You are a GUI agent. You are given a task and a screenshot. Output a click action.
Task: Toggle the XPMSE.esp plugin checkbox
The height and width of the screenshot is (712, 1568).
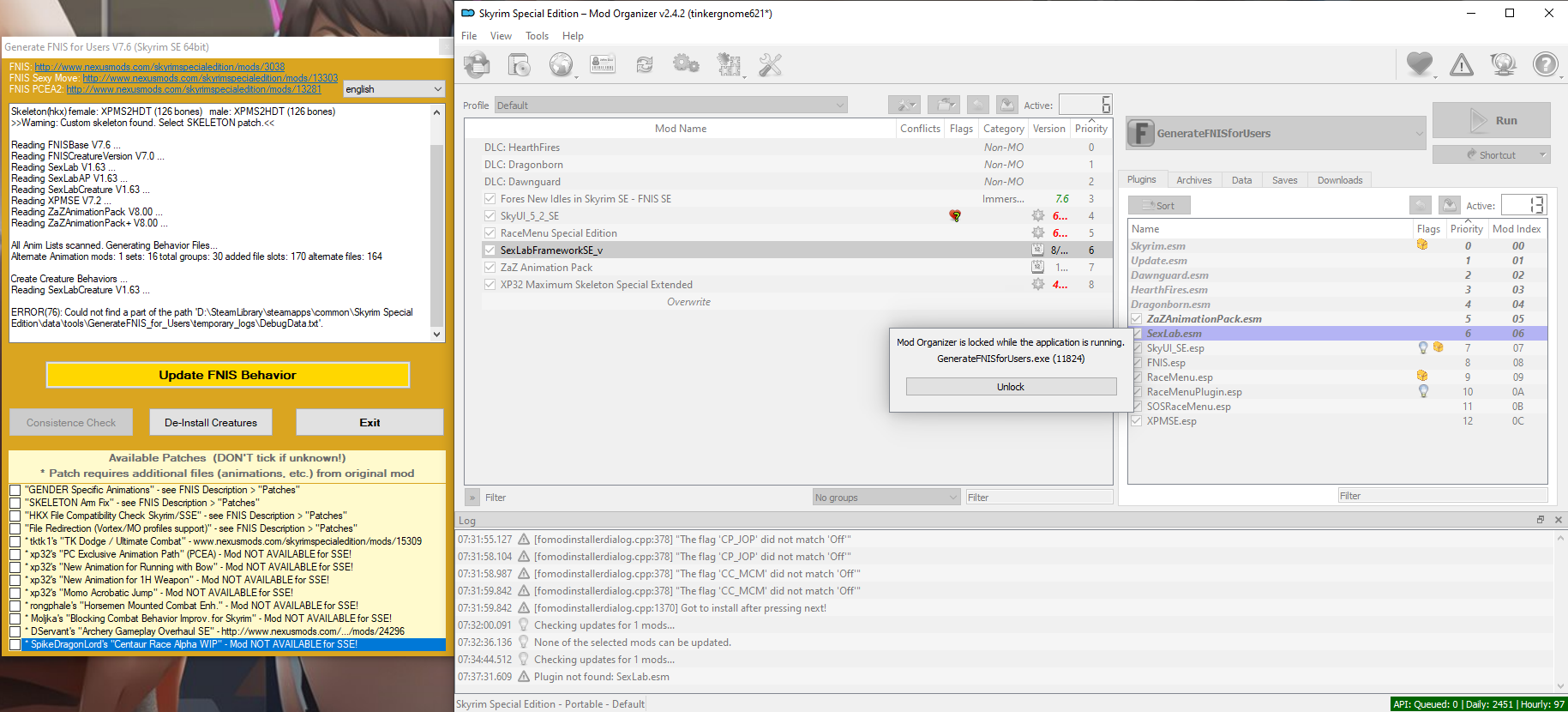pos(1136,421)
